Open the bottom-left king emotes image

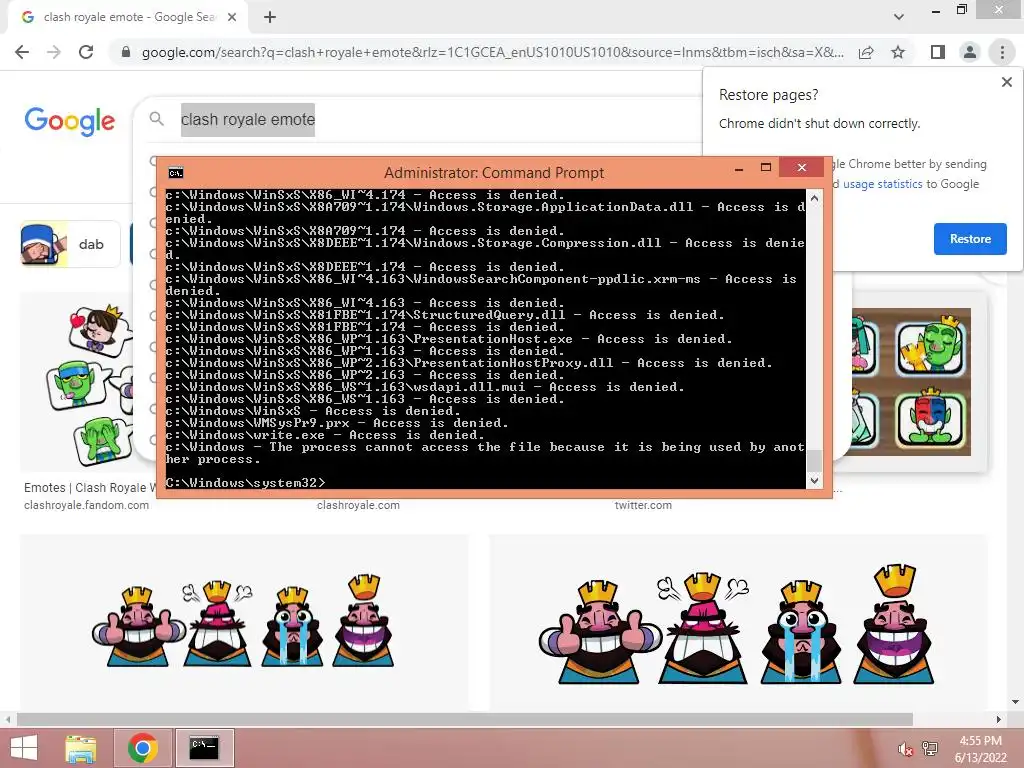tap(244, 620)
